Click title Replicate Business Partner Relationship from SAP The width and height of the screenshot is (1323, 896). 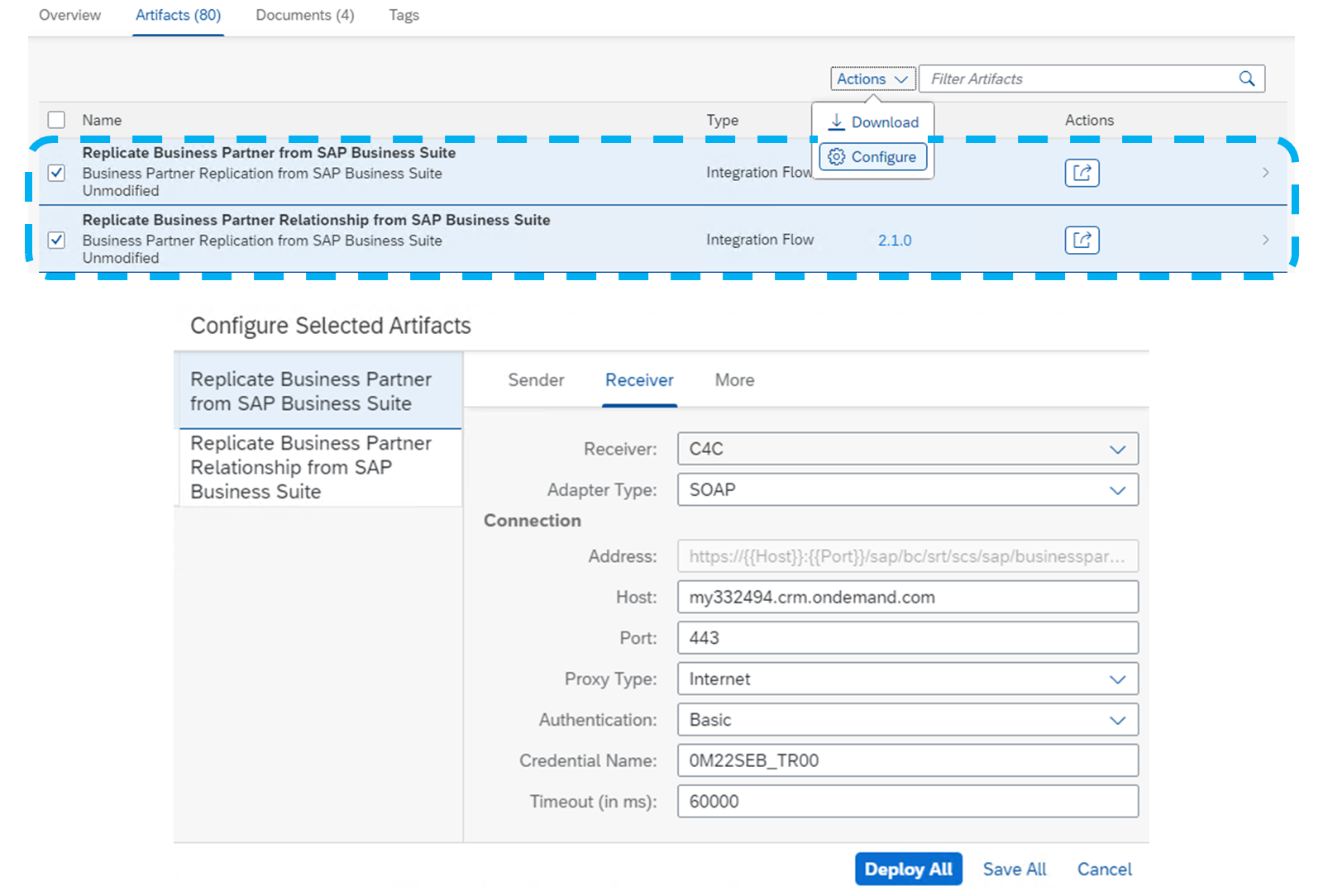[316, 220]
